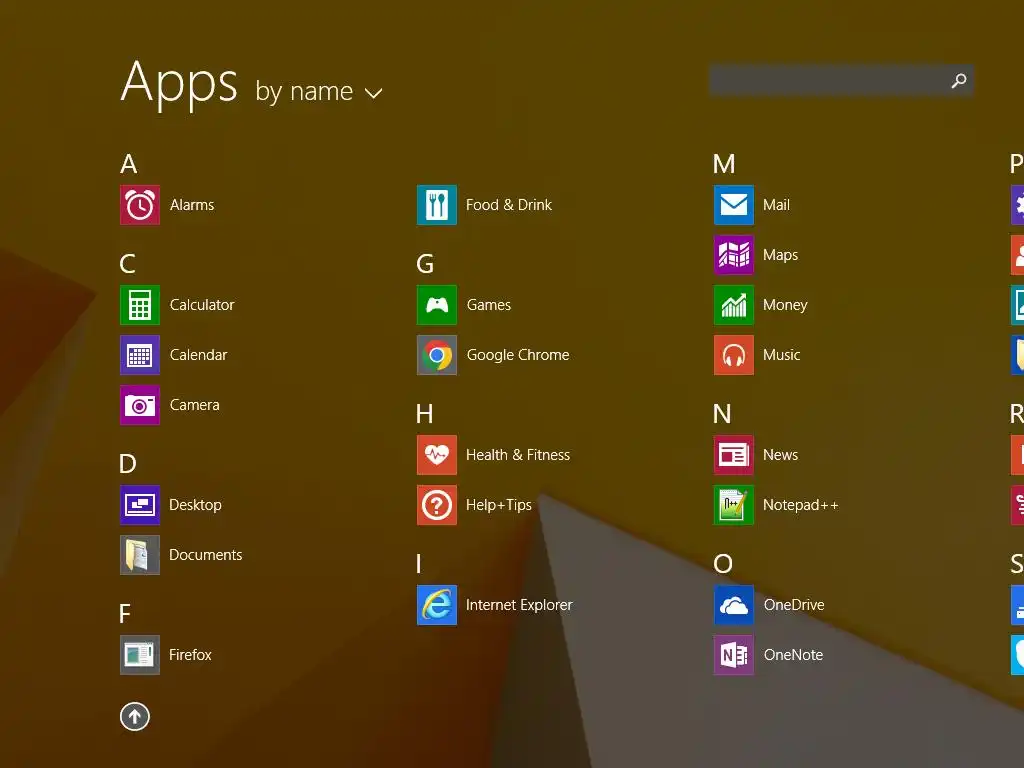Click the 'Music' name label
Viewport: 1024px width, 768px height.
click(782, 355)
